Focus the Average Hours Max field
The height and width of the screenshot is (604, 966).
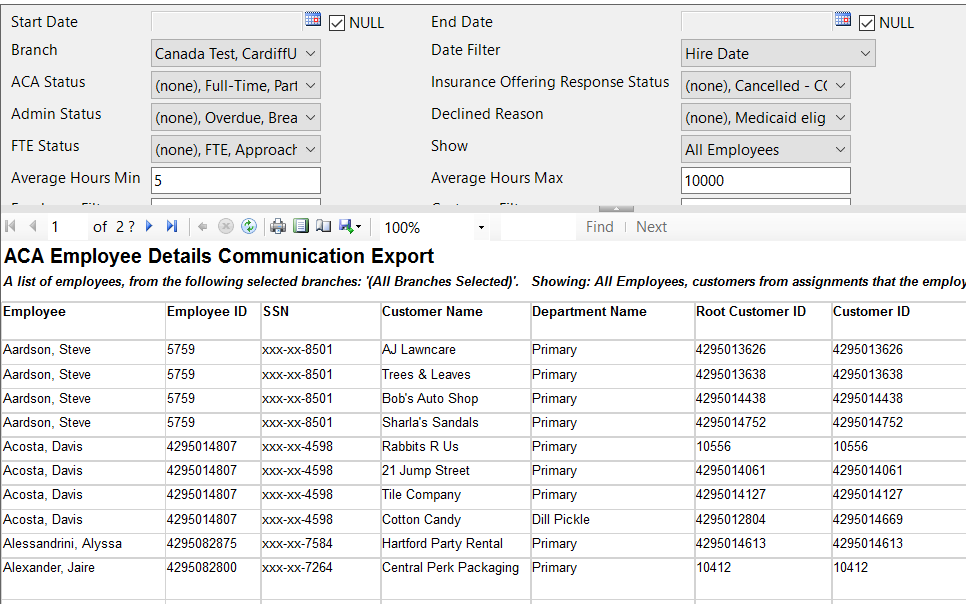pyautogui.click(x=766, y=181)
